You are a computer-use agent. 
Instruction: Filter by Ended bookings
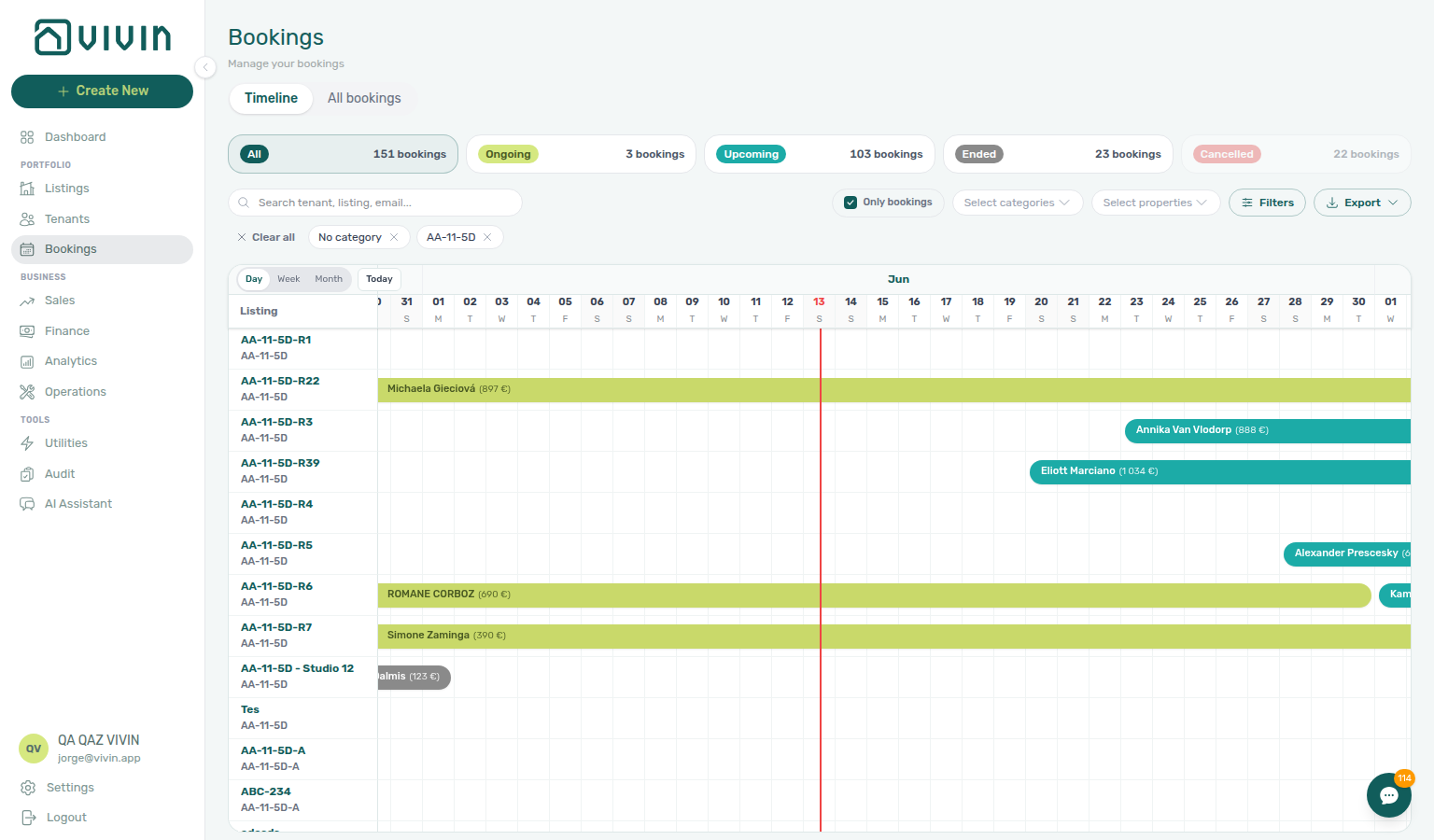tap(1058, 154)
